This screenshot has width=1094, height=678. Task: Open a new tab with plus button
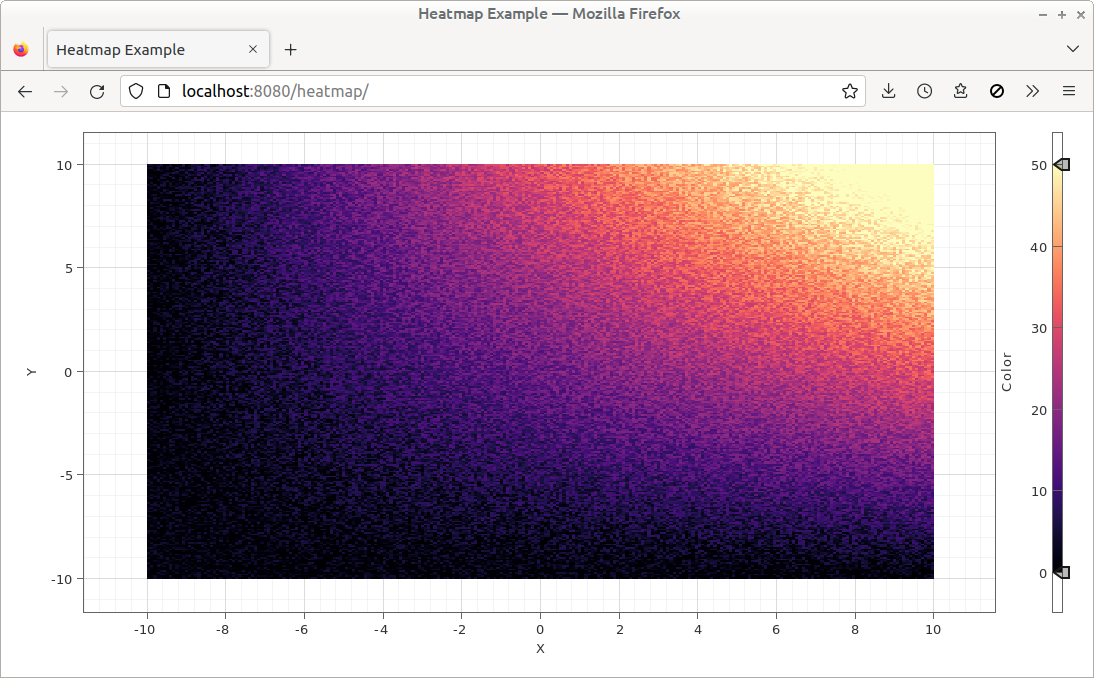click(x=290, y=50)
